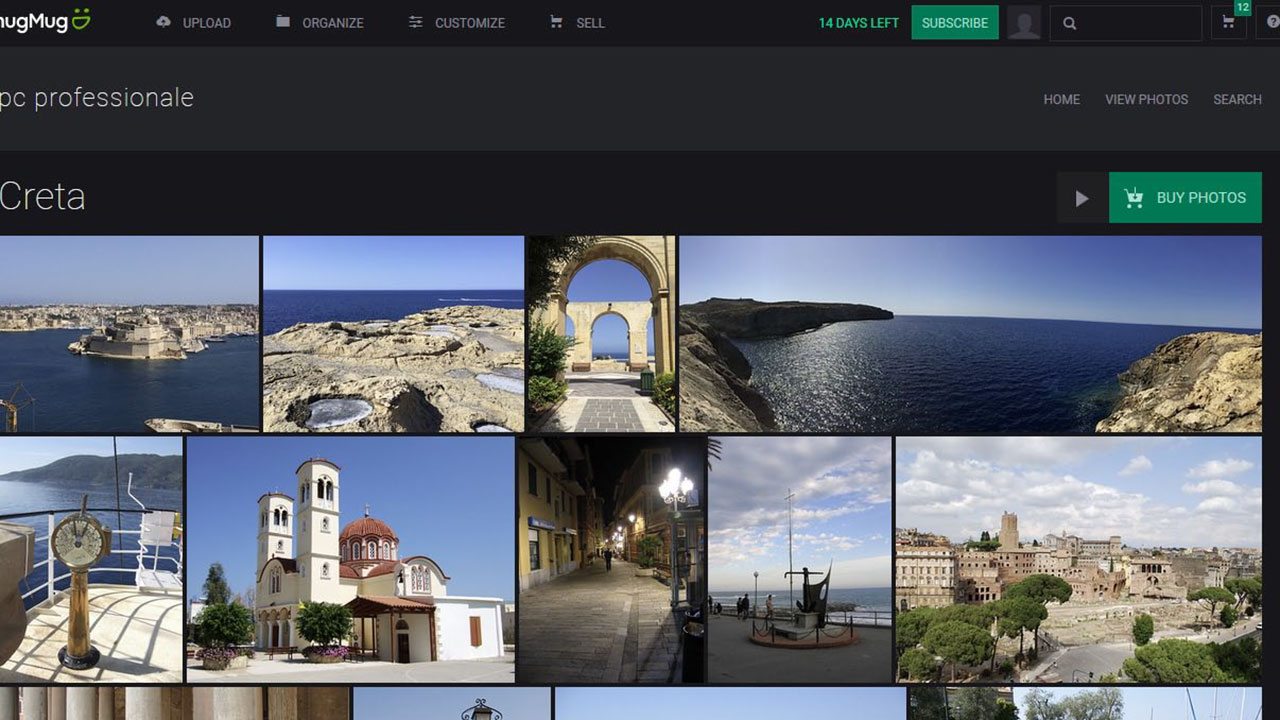Start slideshow with the play button

1082,198
